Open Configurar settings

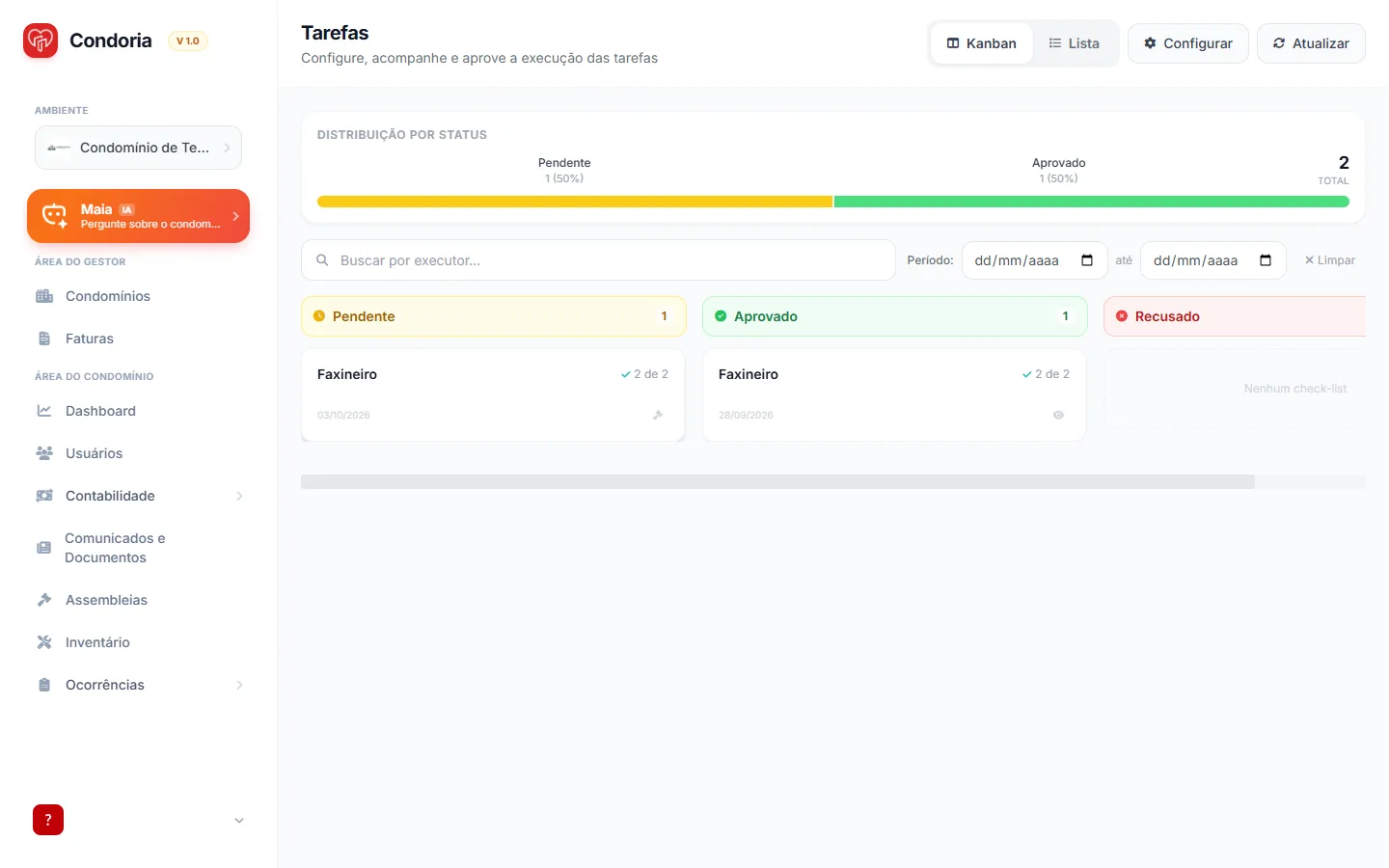coord(1188,43)
